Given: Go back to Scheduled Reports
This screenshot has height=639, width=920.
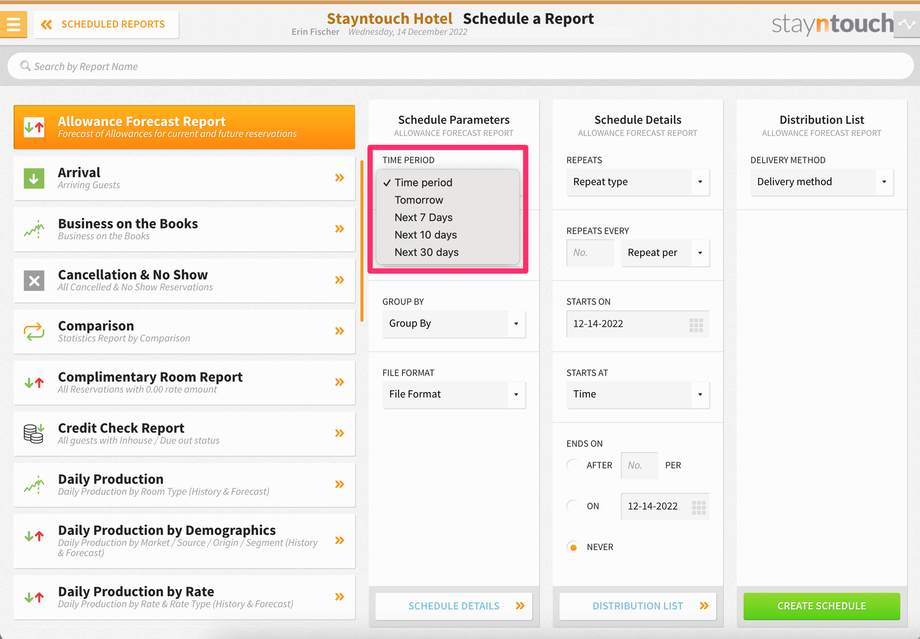Looking at the screenshot, I should click(x=106, y=25).
